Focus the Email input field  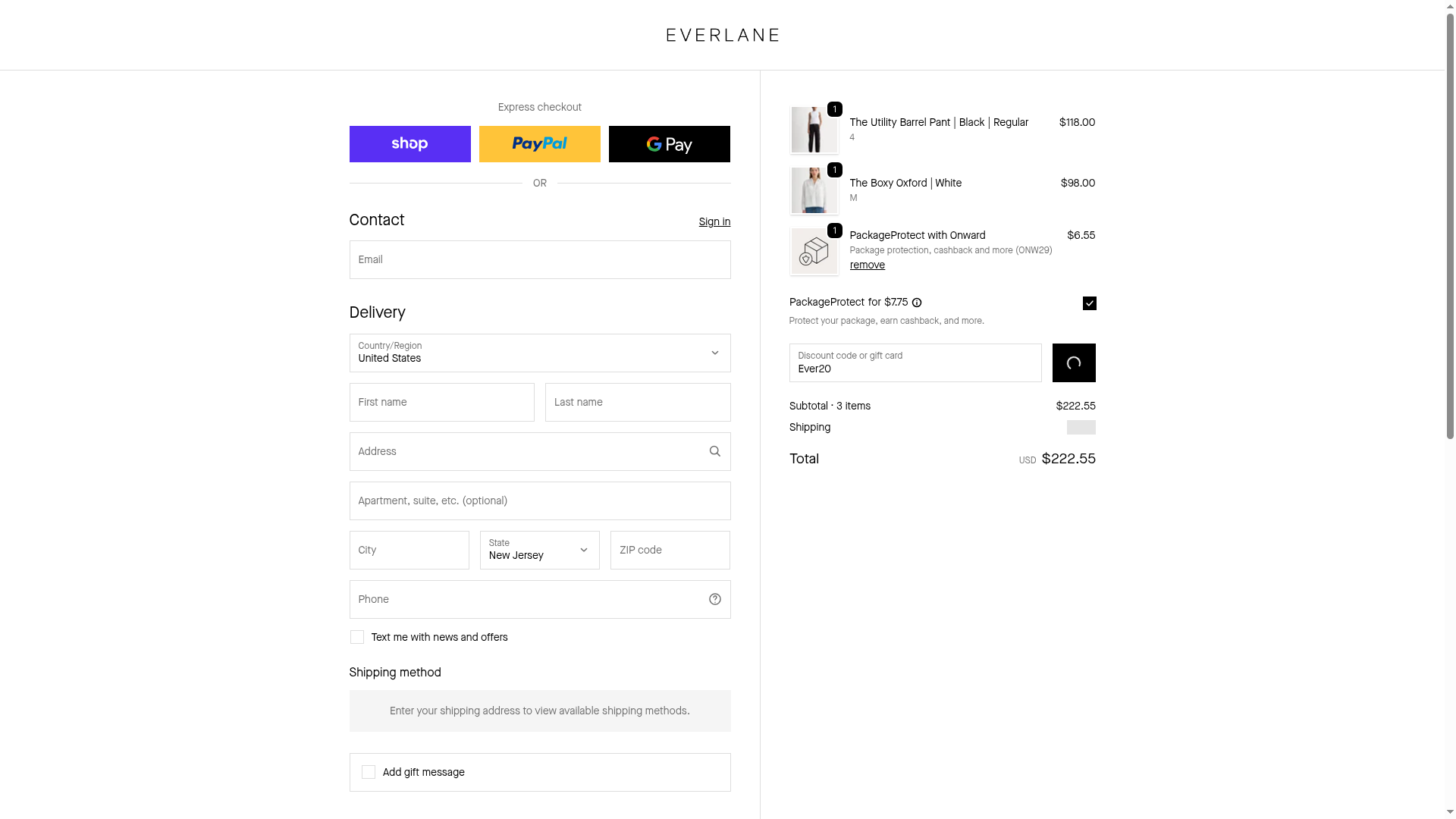click(539, 260)
